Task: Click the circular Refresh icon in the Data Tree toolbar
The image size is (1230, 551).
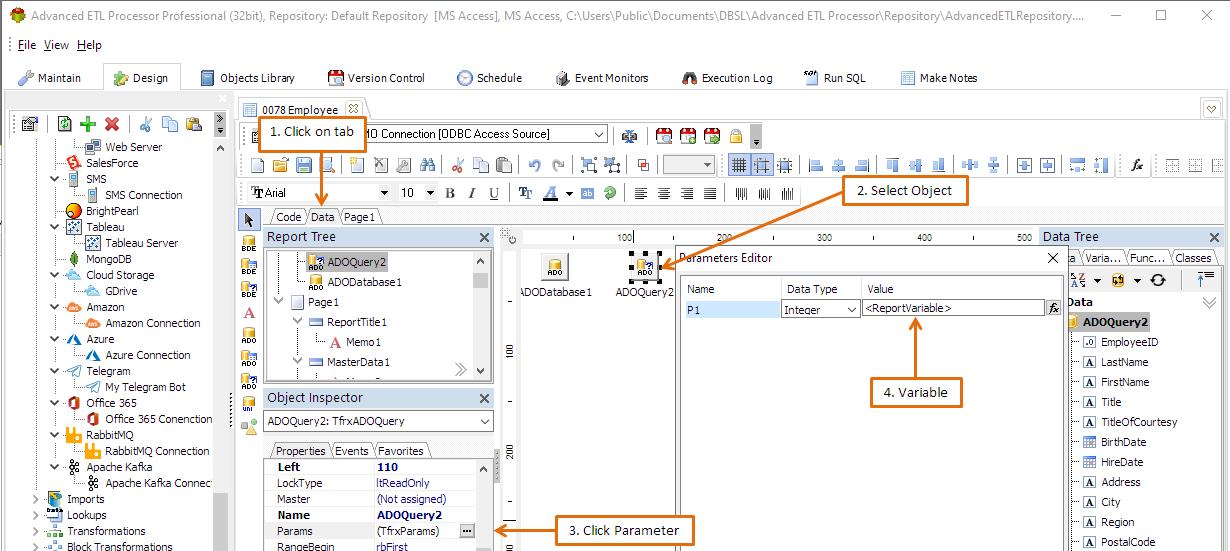Action: 1159,281
